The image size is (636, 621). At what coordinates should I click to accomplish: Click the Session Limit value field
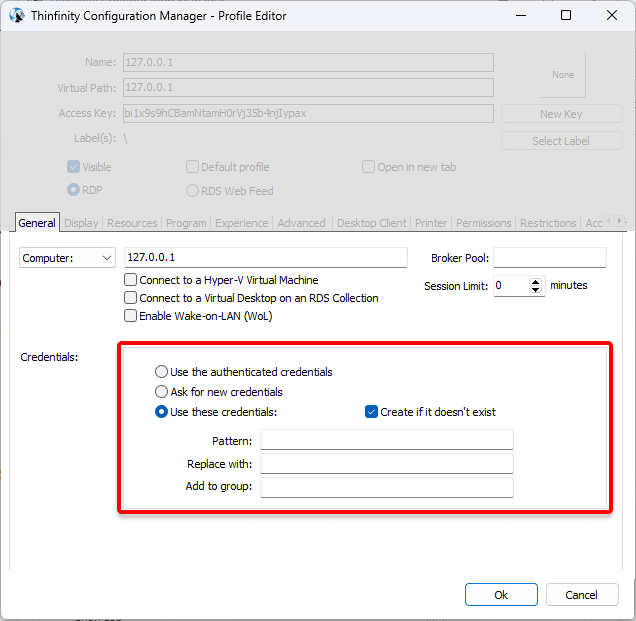tap(512, 286)
